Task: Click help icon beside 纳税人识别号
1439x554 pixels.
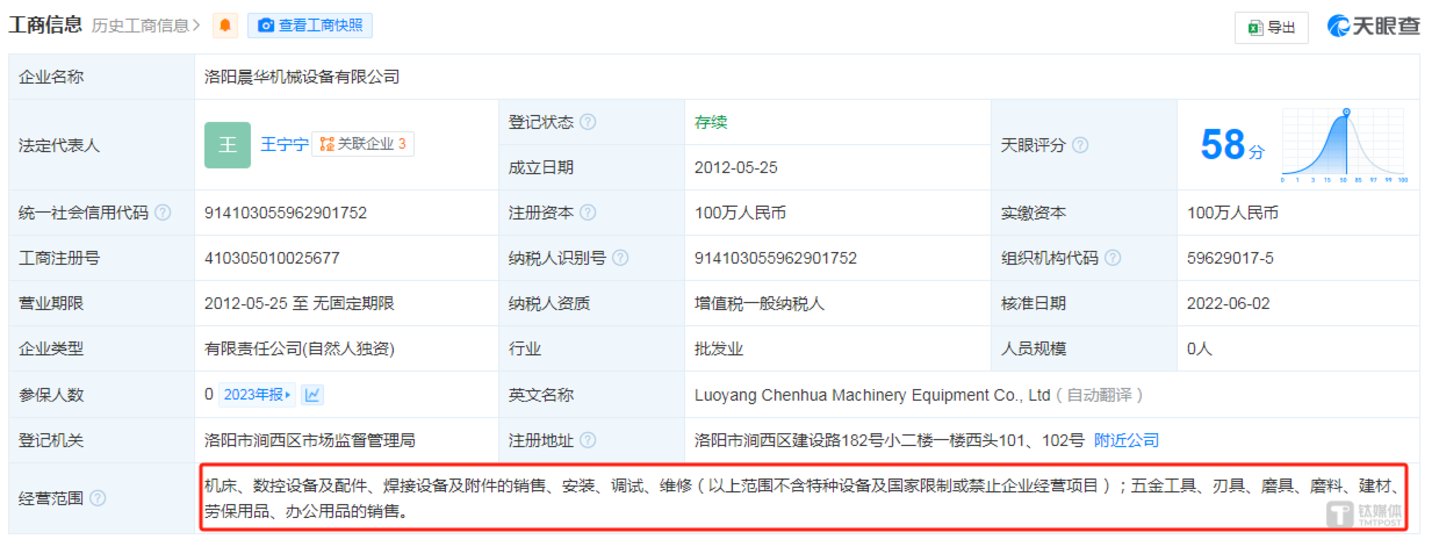Action: coord(620,258)
